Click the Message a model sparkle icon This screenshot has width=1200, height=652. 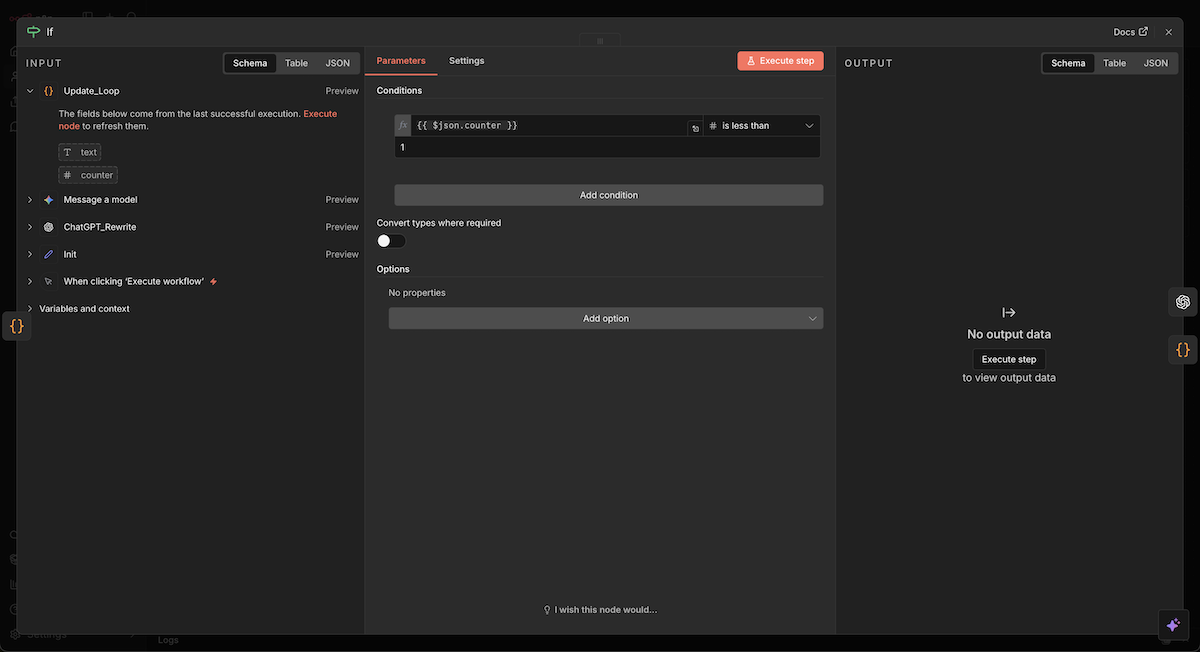49,200
